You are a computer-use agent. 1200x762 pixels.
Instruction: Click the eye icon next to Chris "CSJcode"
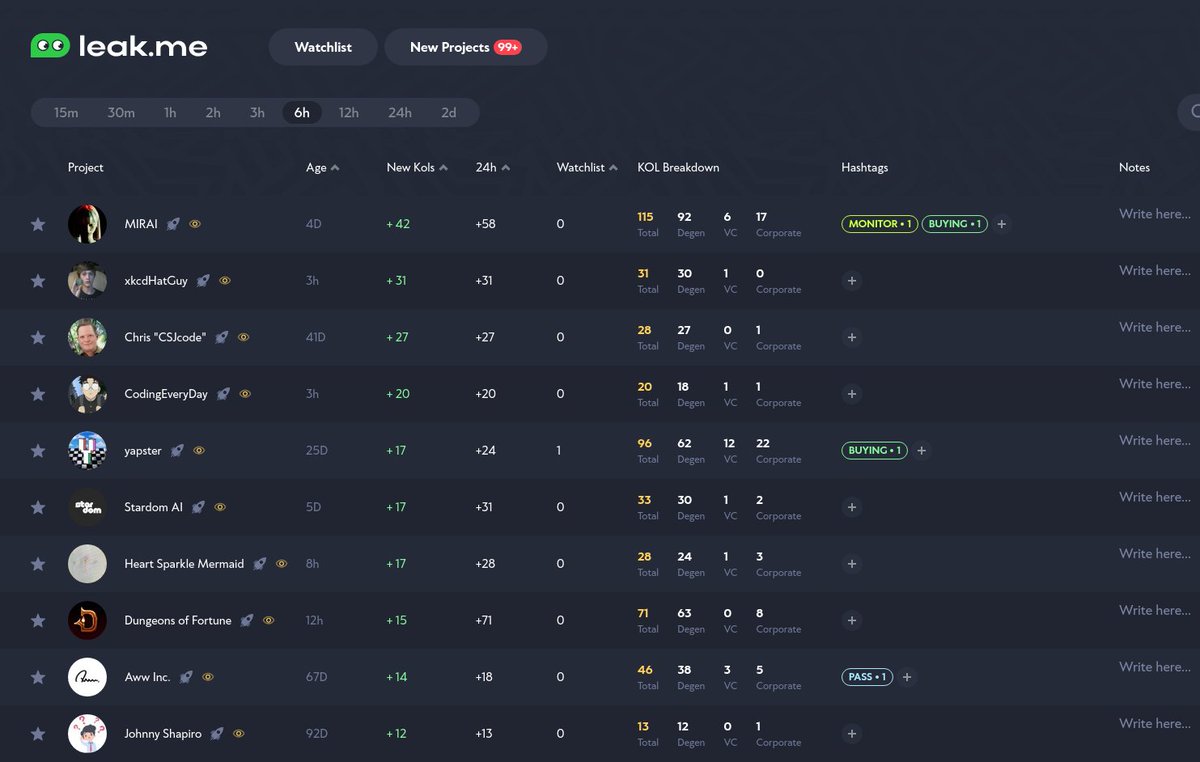pos(244,337)
